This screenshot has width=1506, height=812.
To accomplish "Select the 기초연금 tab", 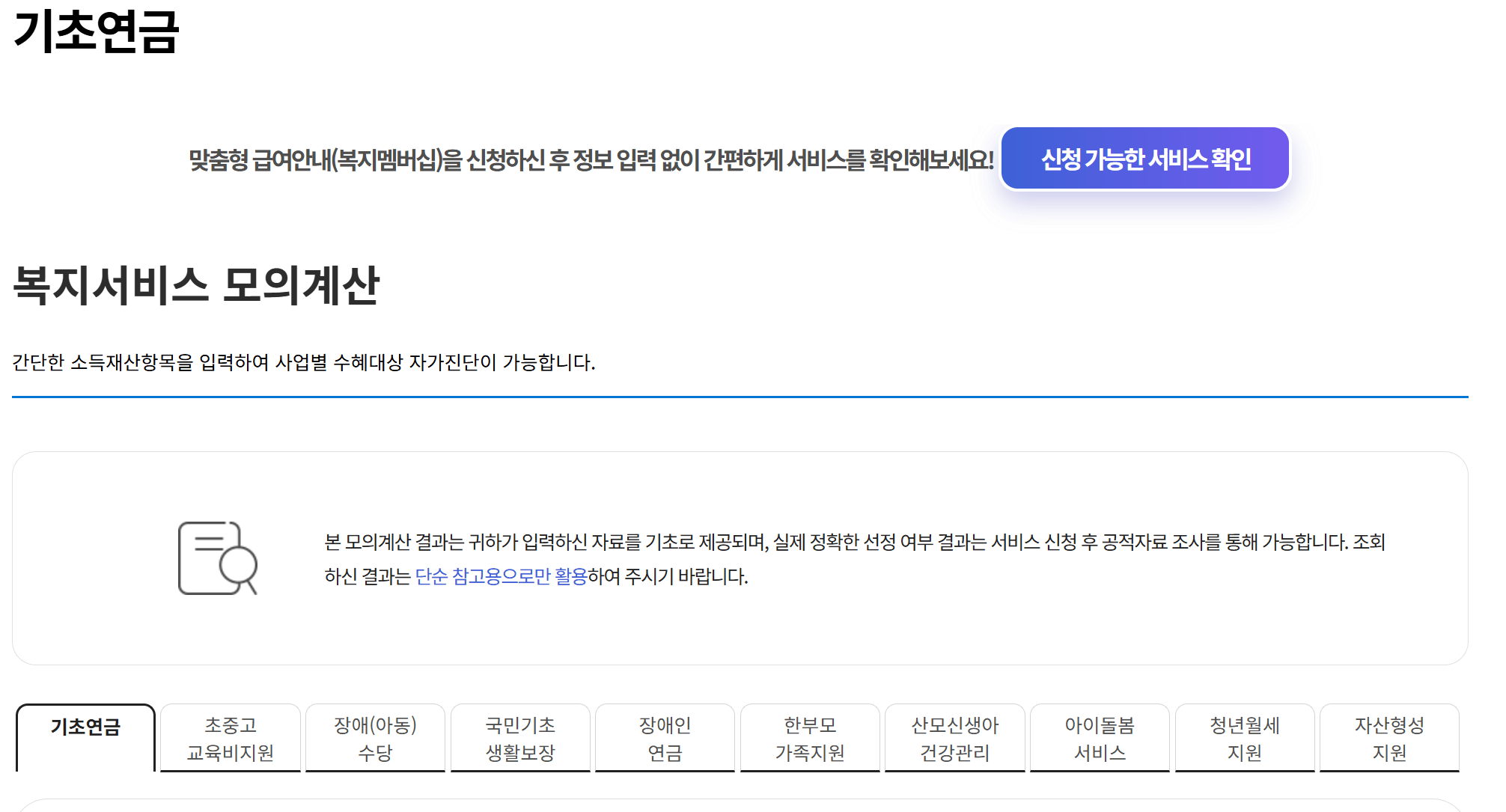I will click(x=86, y=737).
